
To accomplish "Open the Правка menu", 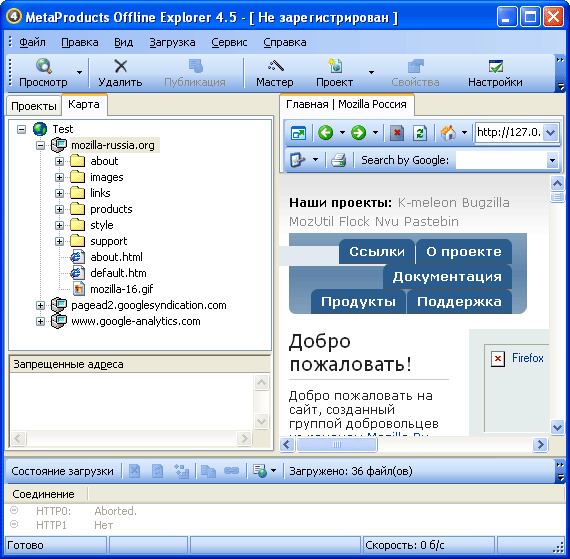I will pos(80,43).
